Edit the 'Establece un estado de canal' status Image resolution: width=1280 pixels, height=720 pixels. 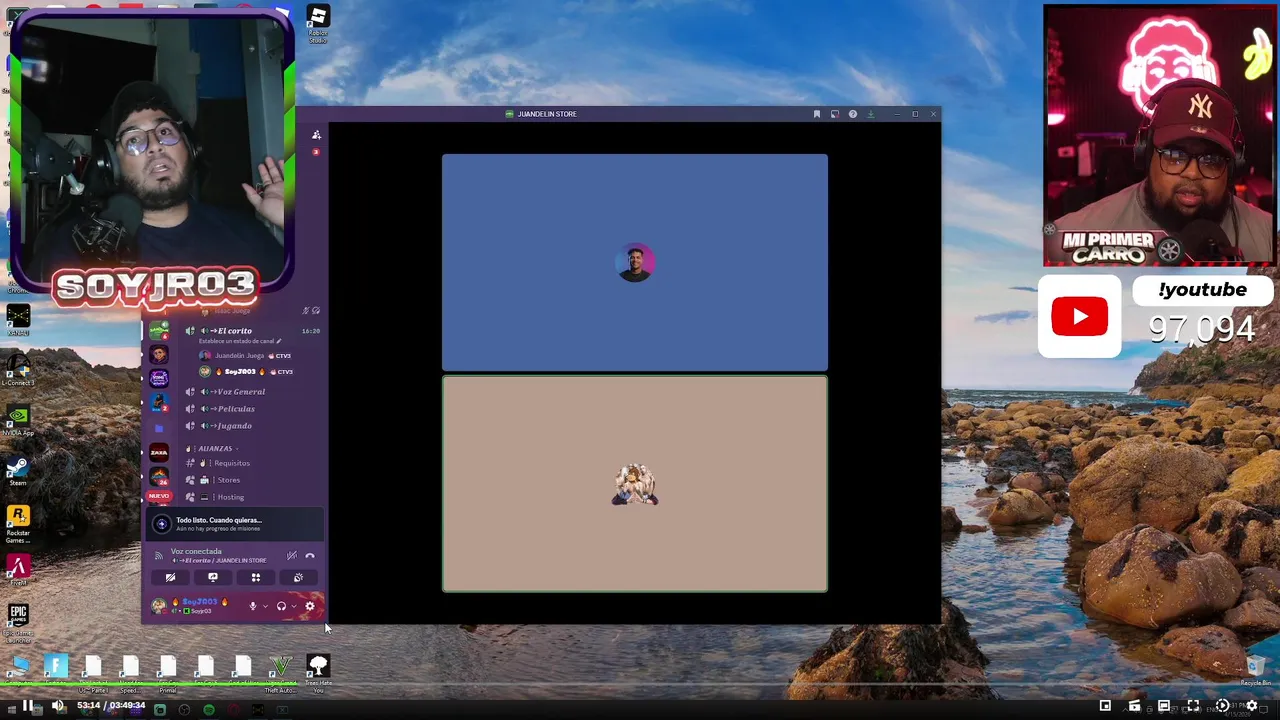(240, 341)
